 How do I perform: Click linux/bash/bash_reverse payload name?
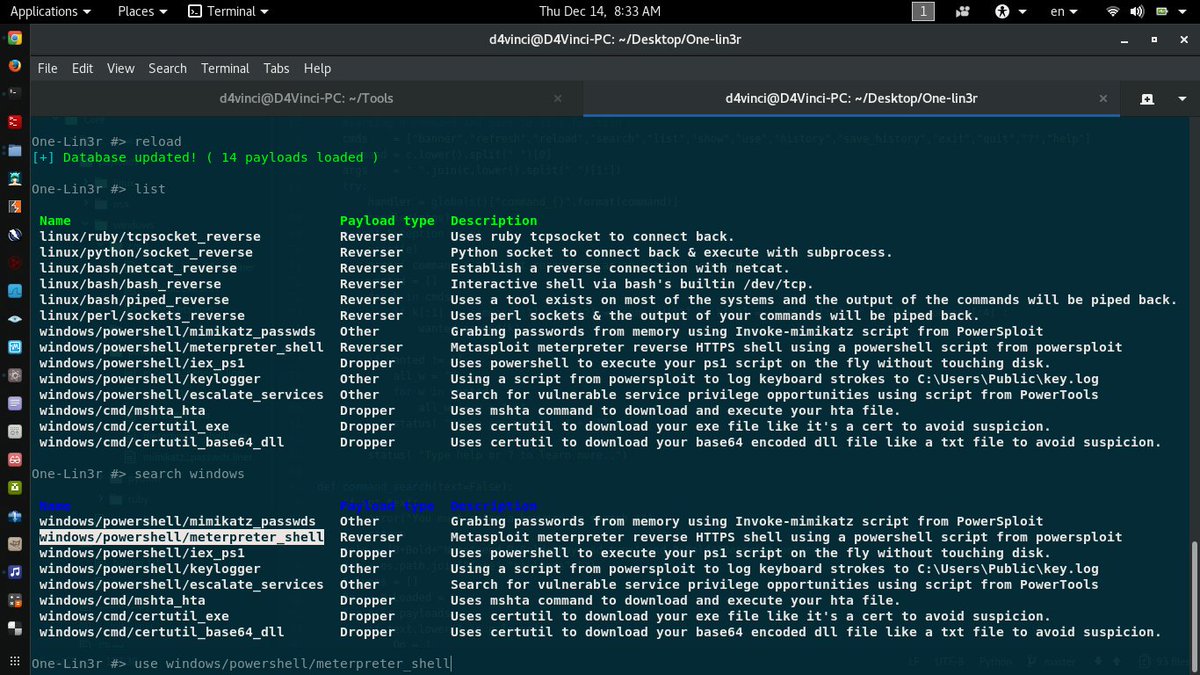click(130, 284)
